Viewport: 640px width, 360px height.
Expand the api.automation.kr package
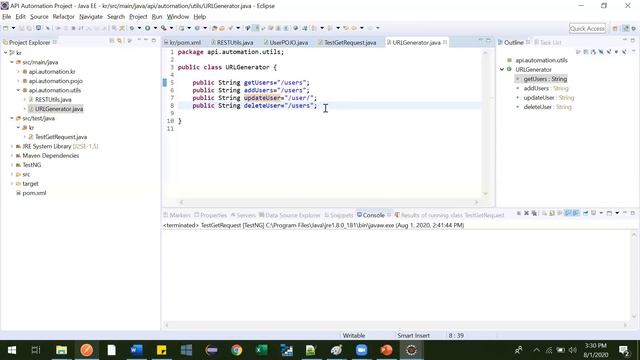click(18, 71)
